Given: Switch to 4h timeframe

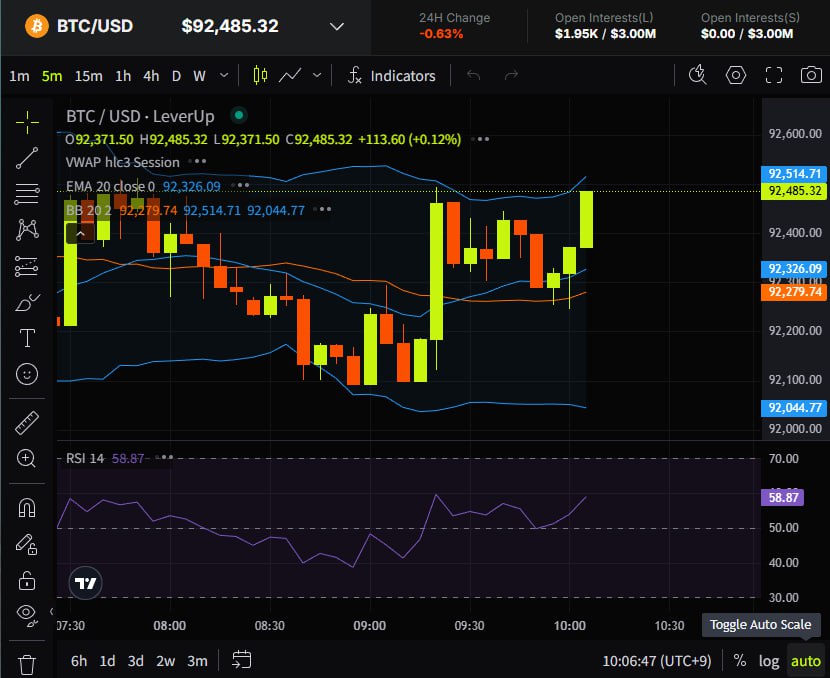Looking at the screenshot, I should pyautogui.click(x=151, y=76).
